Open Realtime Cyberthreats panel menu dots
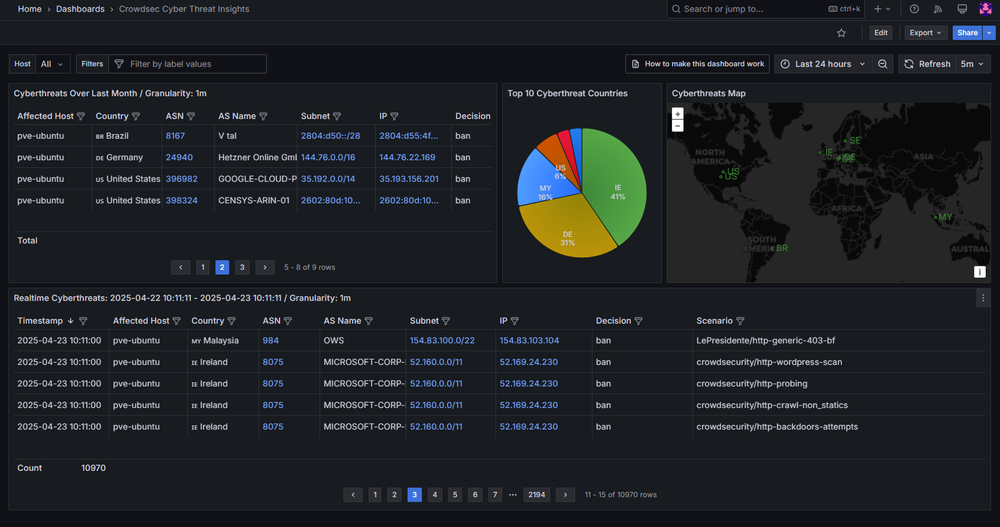Screen dimensions: 1000x527 click(x=983, y=298)
